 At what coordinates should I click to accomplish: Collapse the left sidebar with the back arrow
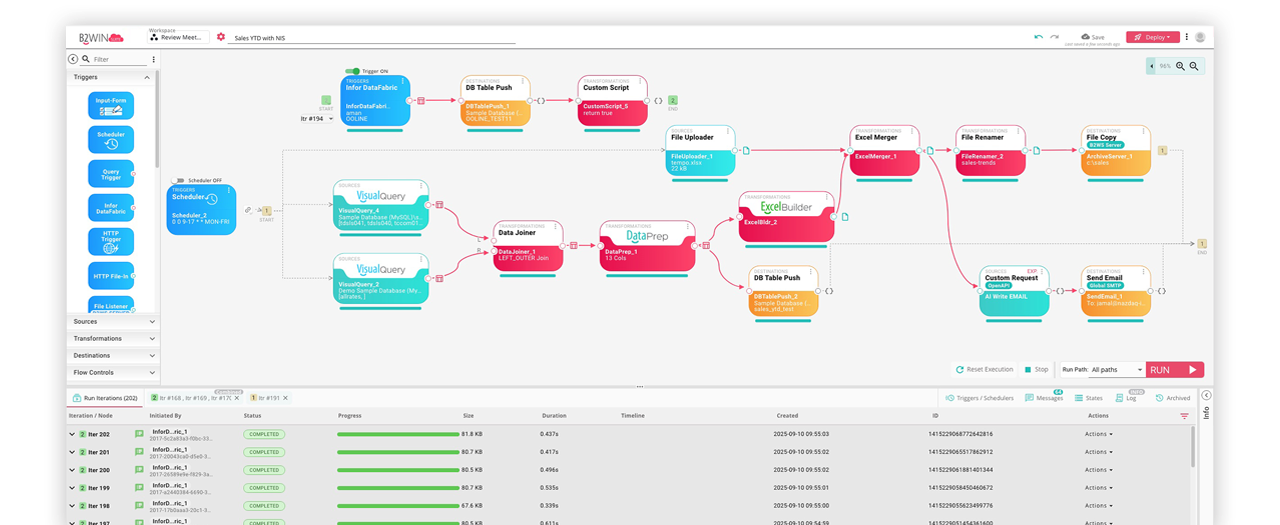(73, 59)
